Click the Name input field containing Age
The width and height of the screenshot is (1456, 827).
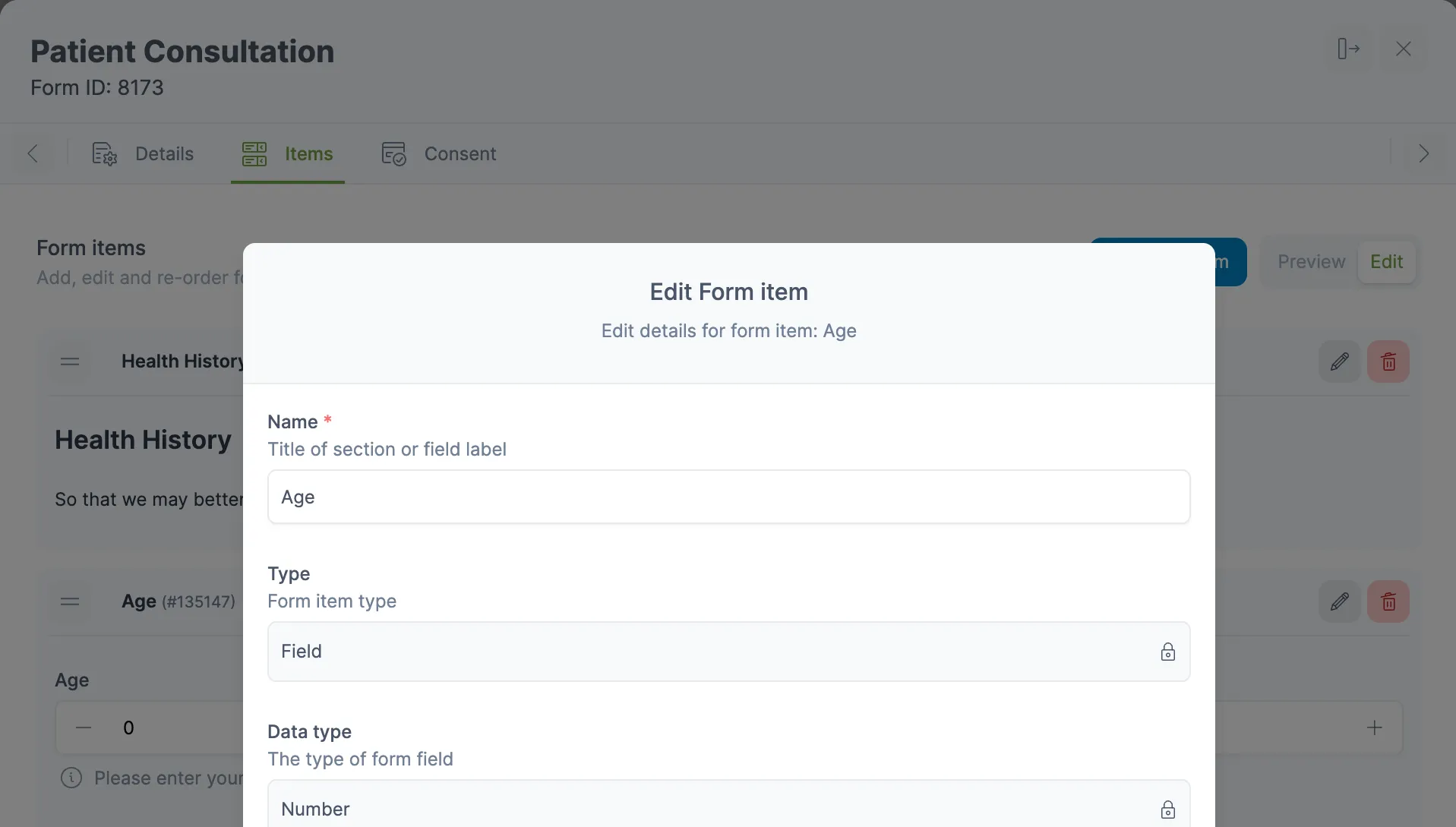tap(728, 497)
